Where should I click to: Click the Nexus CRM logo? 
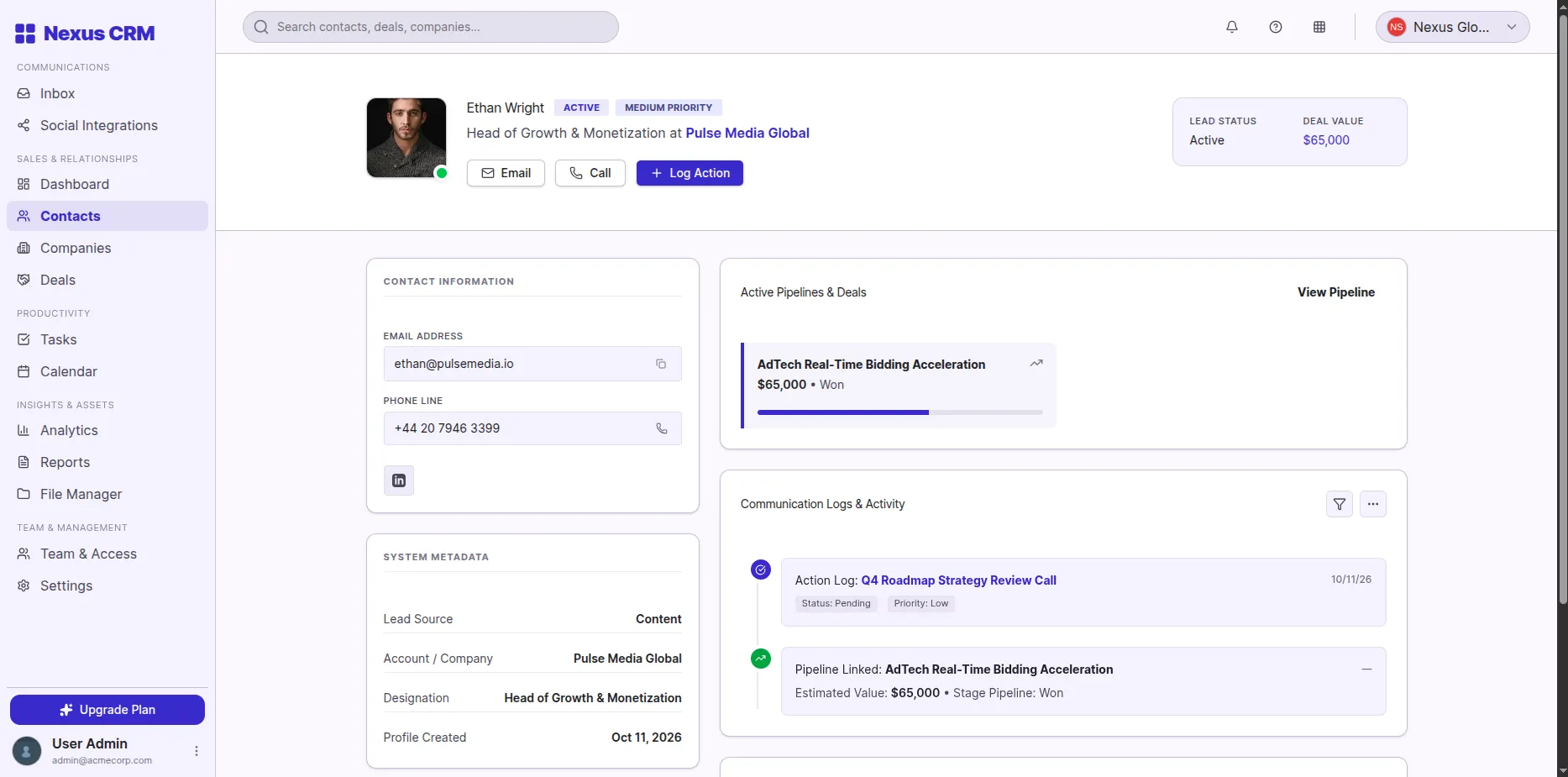85,34
